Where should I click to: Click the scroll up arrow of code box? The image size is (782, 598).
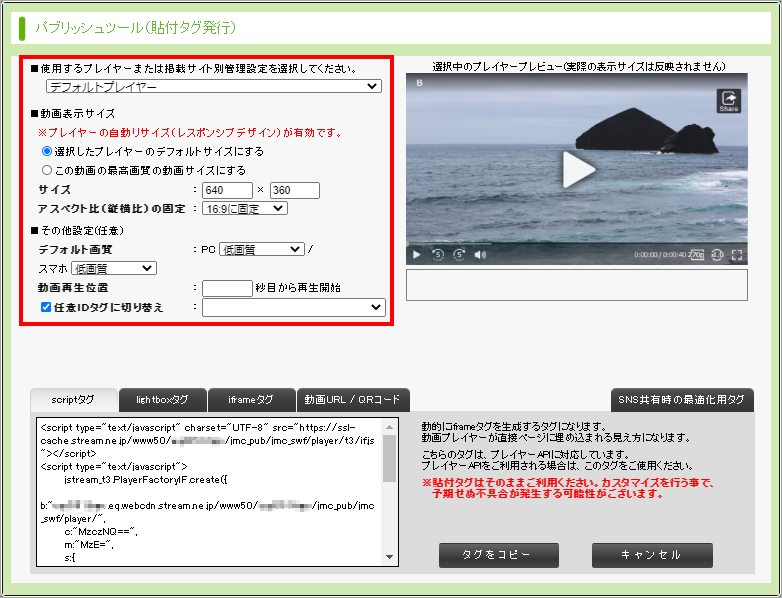click(390, 427)
